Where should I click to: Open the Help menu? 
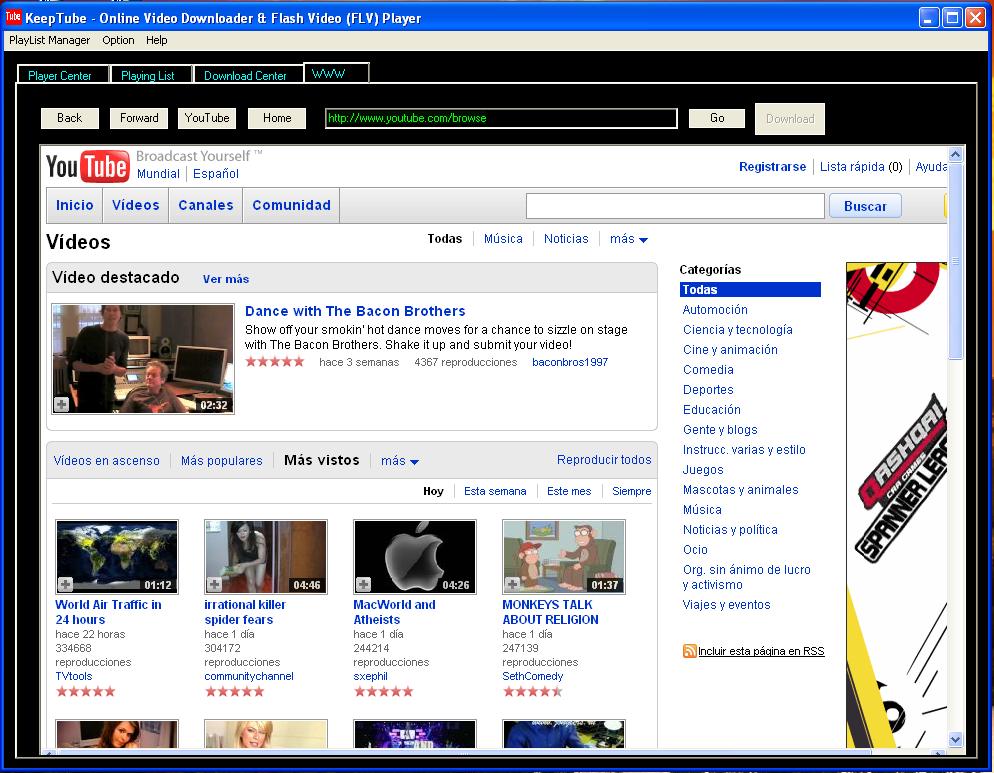(157, 40)
